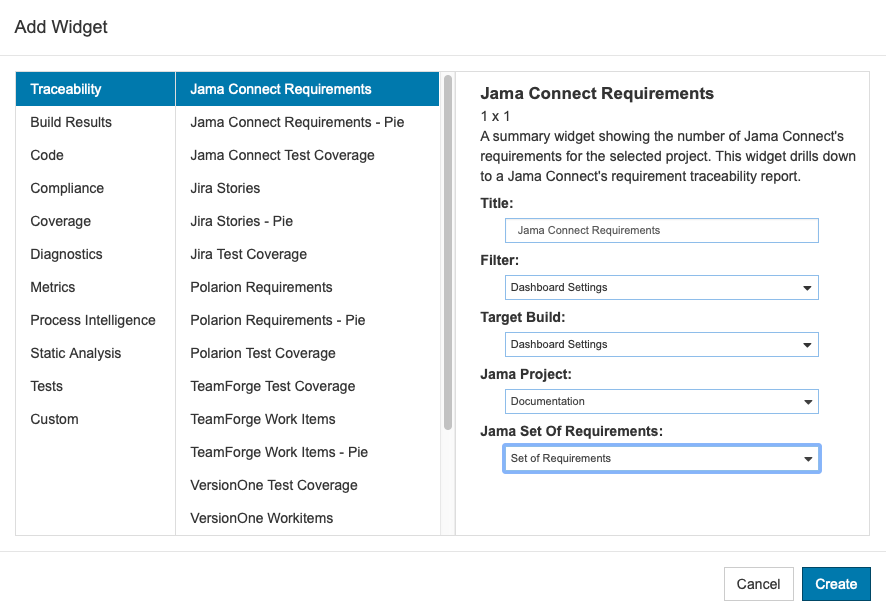Select the Jira Test Coverage widget

point(307,254)
